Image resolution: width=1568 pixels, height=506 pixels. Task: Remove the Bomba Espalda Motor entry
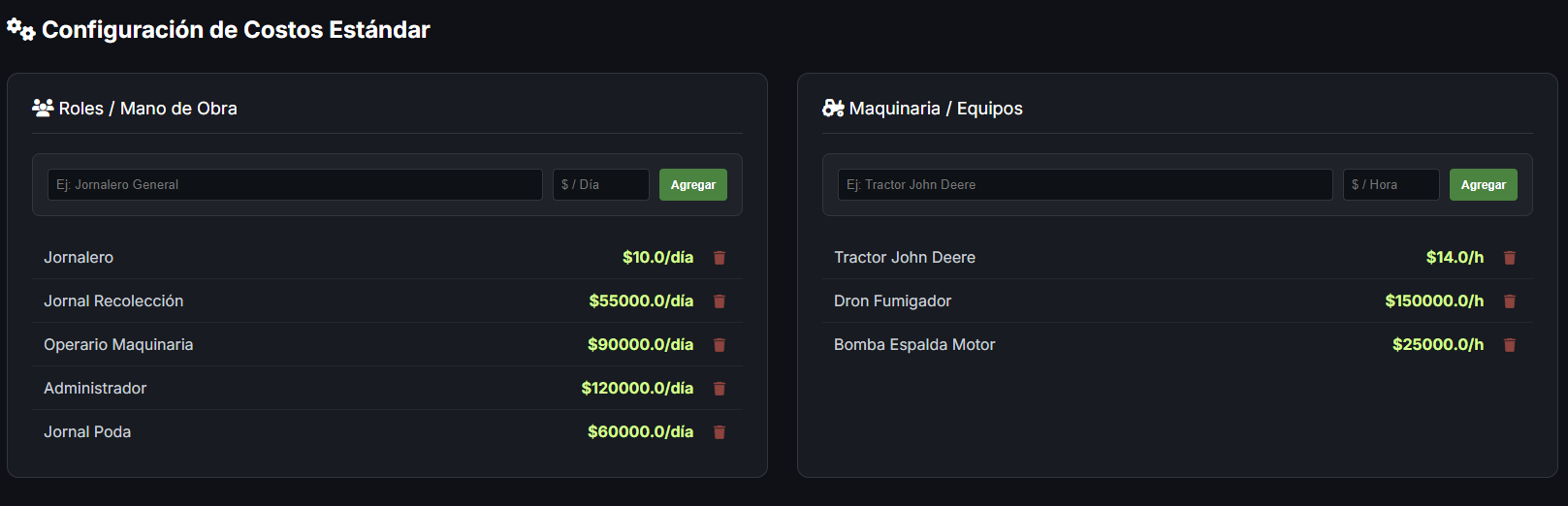[x=1510, y=345]
